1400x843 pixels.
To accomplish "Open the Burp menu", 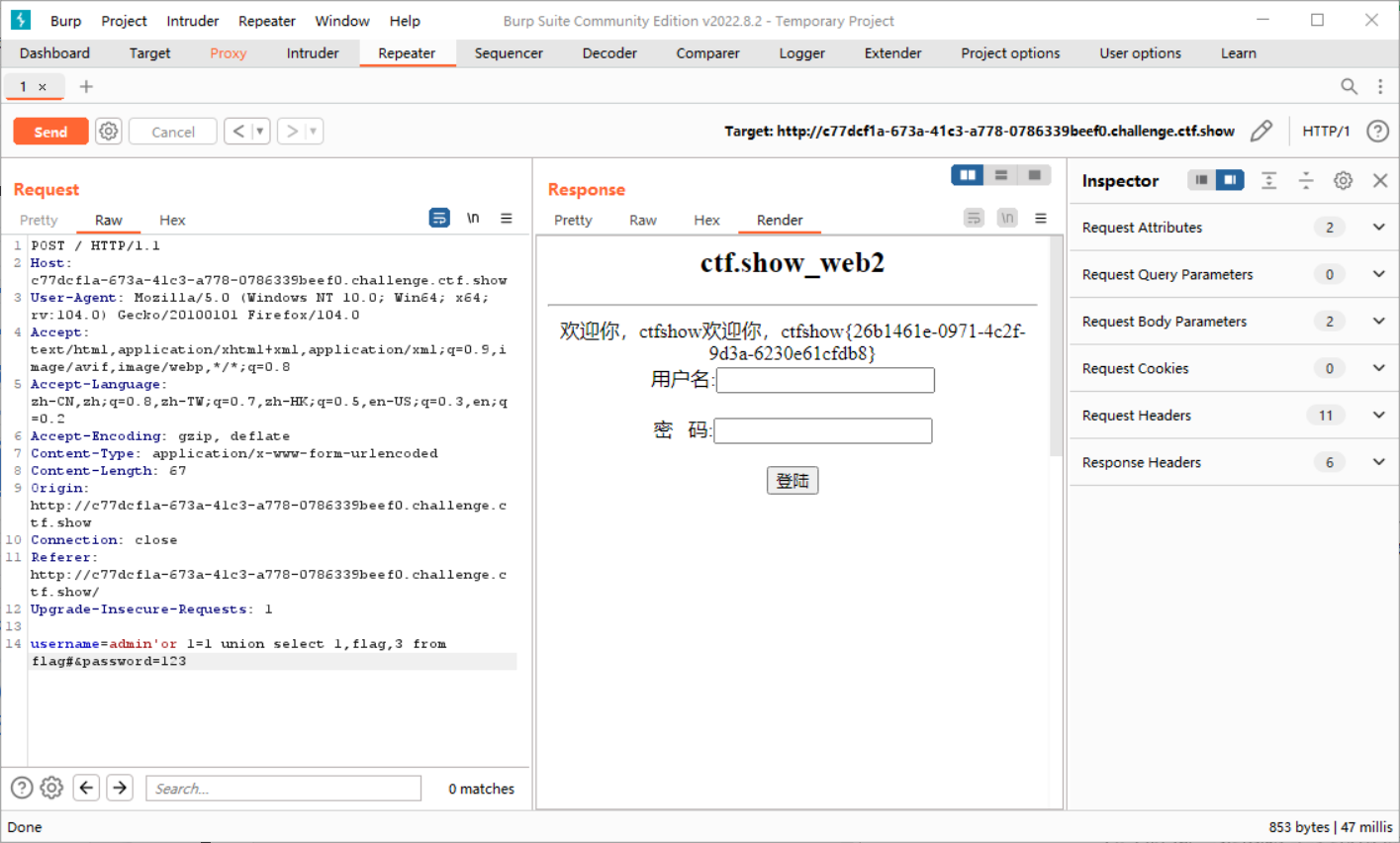I will pos(66,21).
